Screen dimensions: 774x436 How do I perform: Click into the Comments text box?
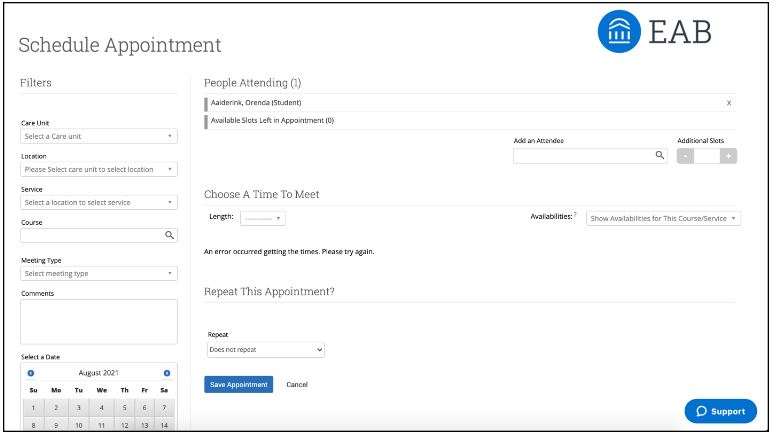(x=98, y=322)
